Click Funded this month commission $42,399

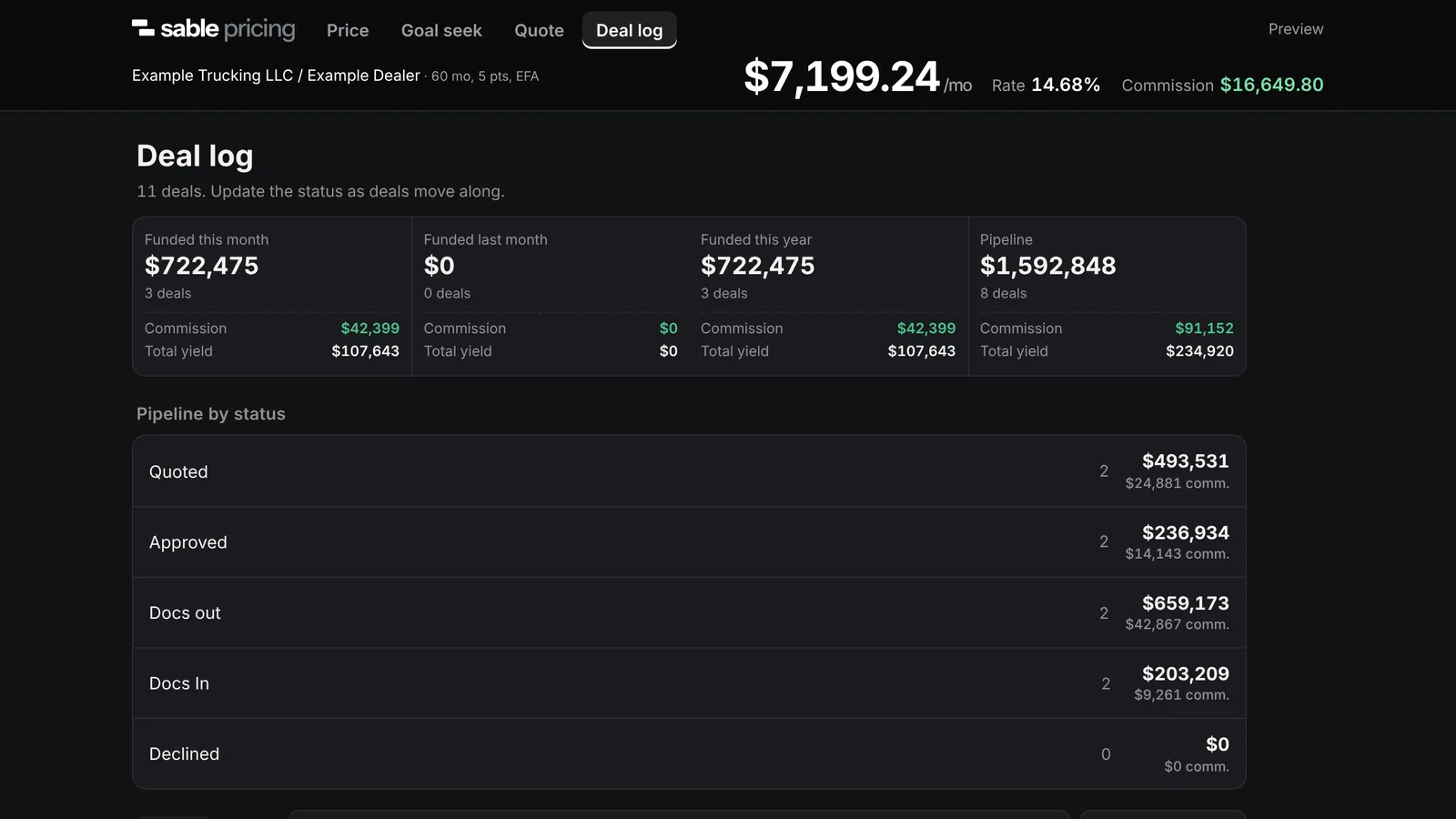tap(369, 329)
